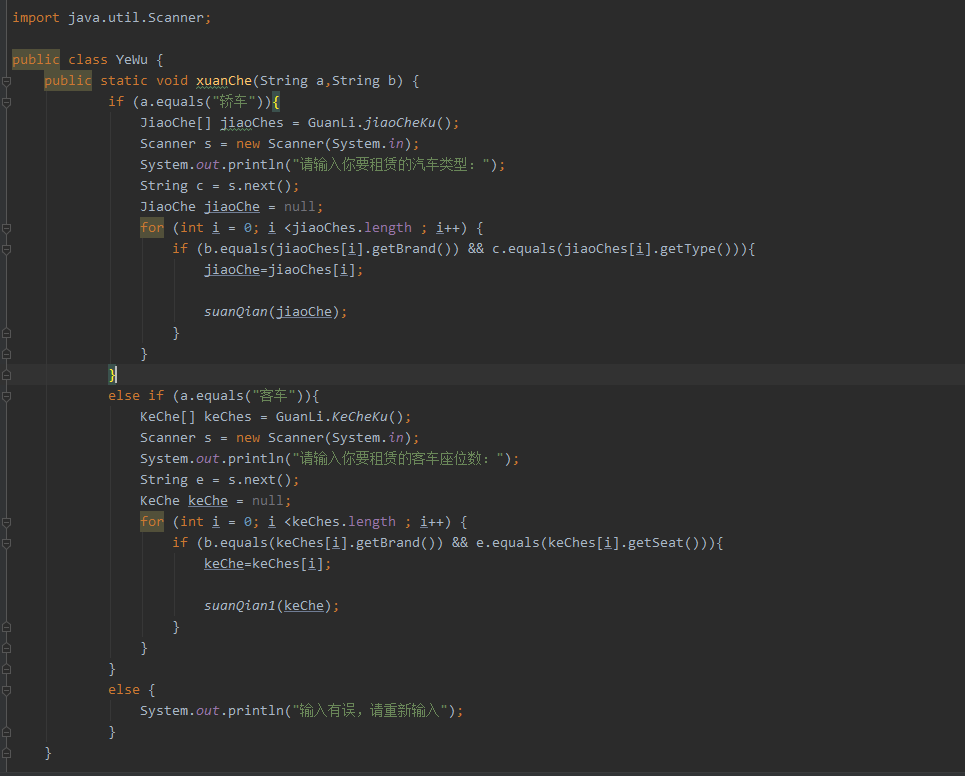
Task: Click the else keyword before the final println
Action: 124,690
